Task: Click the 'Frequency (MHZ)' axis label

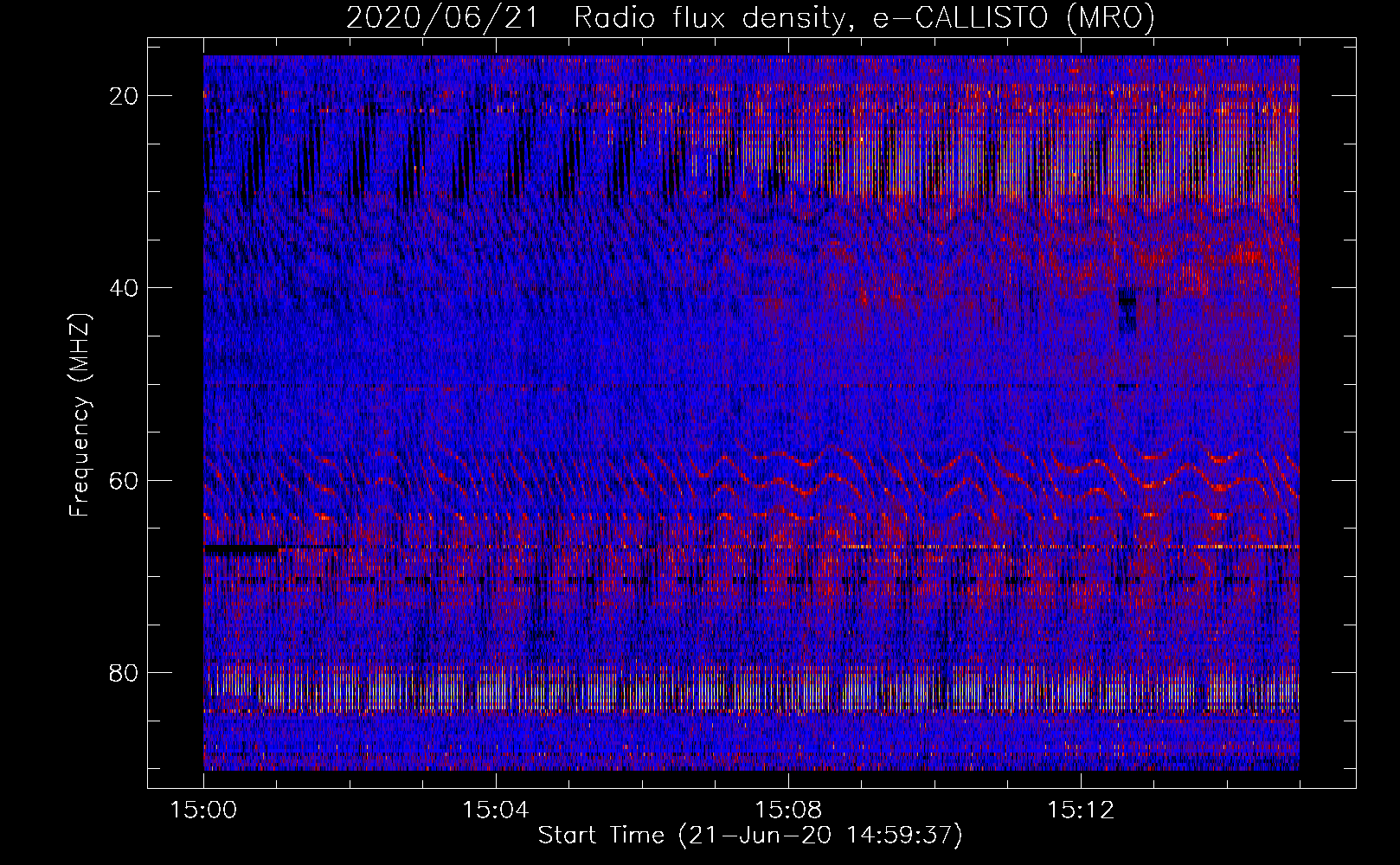Action: [79, 416]
